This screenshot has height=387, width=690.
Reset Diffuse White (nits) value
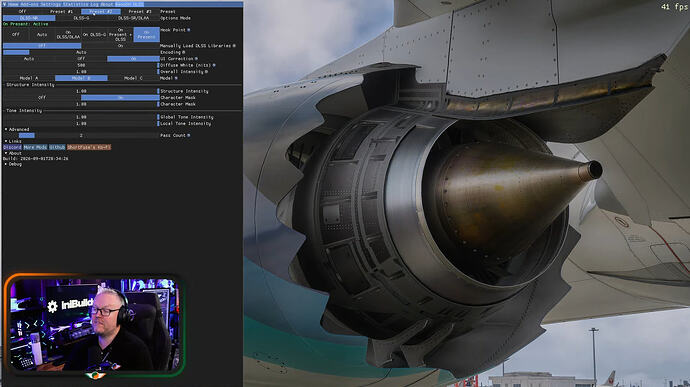click(x=214, y=65)
